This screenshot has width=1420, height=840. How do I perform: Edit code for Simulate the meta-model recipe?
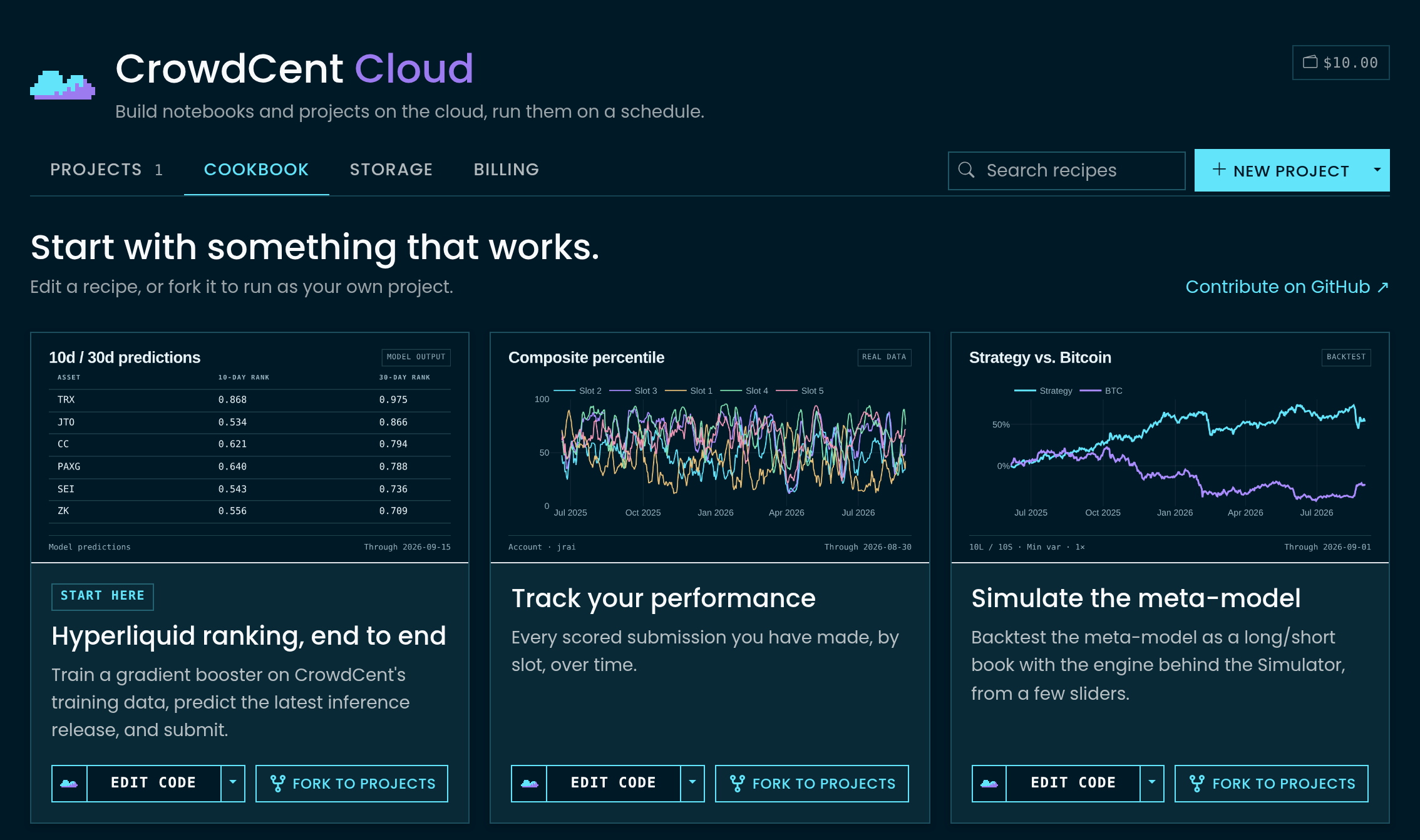point(1073,784)
